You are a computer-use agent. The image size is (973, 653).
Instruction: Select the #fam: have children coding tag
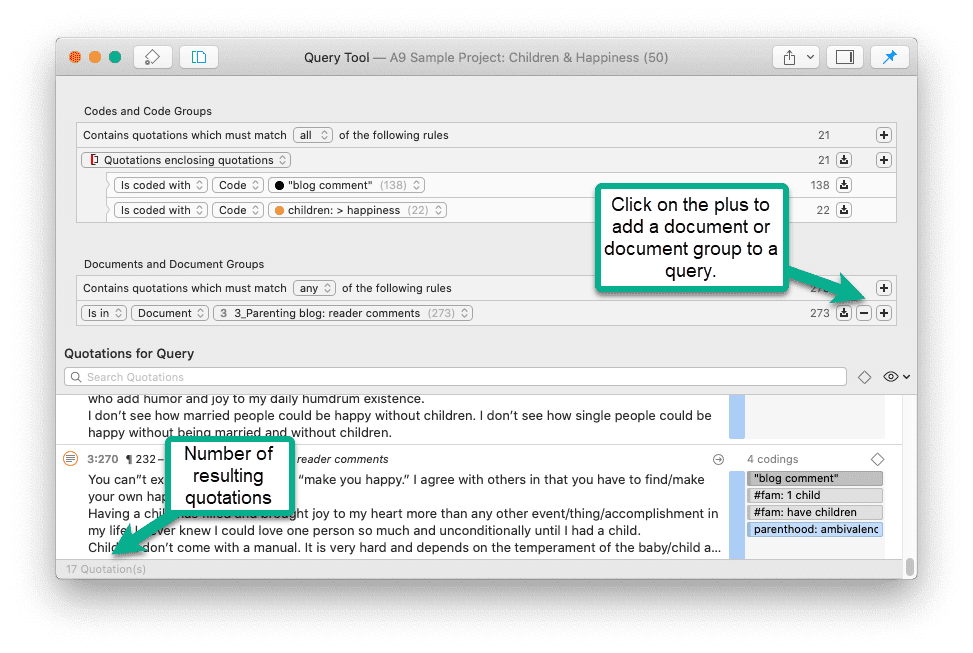coord(815,512)
